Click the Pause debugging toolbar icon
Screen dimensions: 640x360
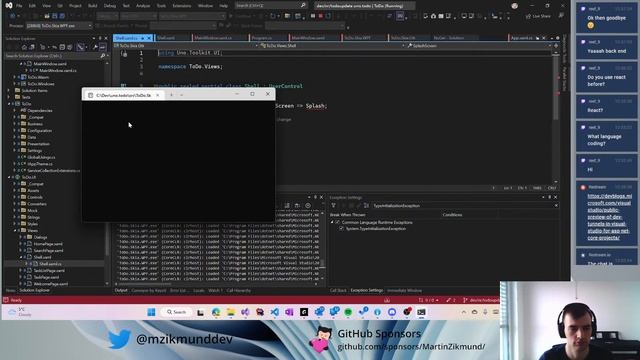tap(313, 16)
